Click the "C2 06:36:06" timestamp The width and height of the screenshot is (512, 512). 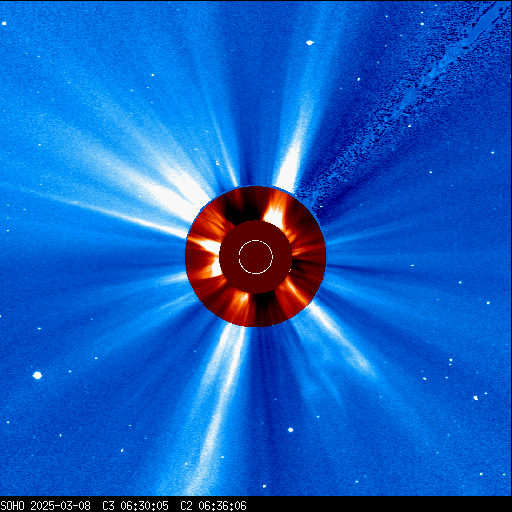tap(213, 506)
